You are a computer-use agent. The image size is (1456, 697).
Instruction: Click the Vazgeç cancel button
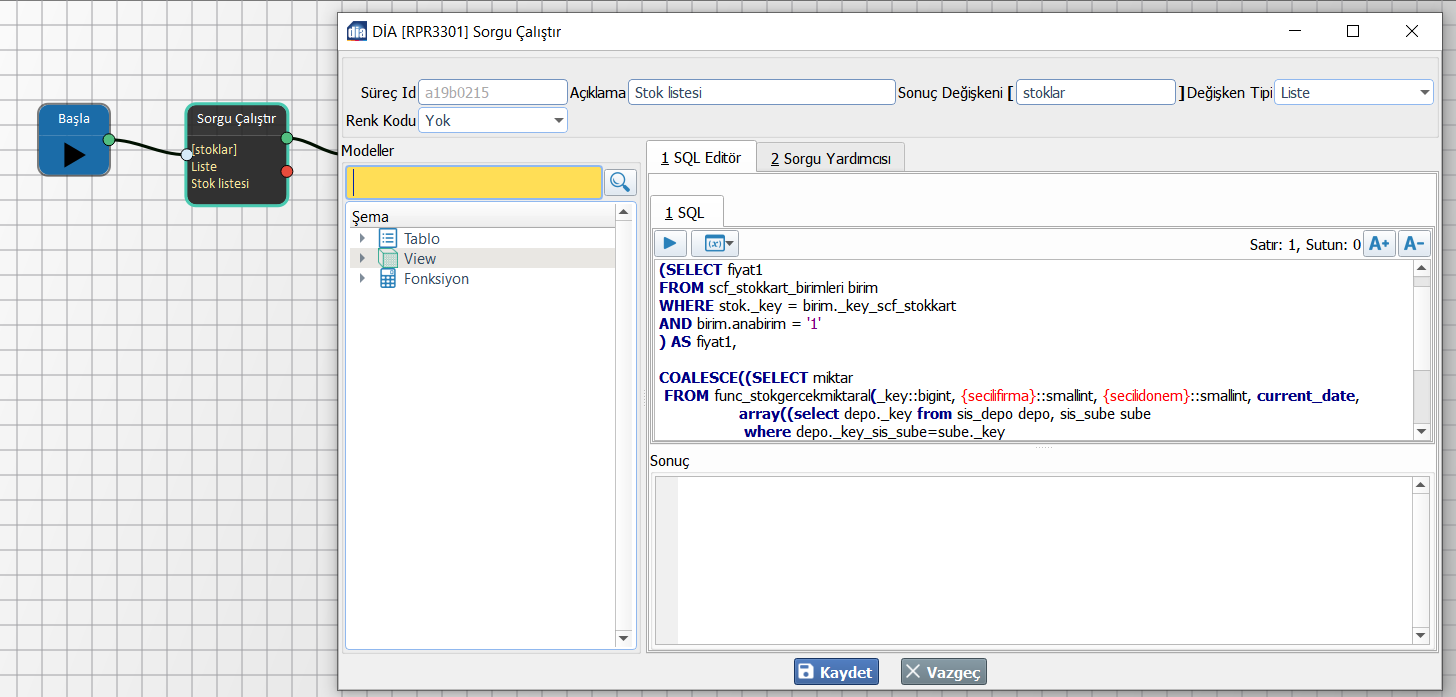pyautogui.click(x=943, y=672)
